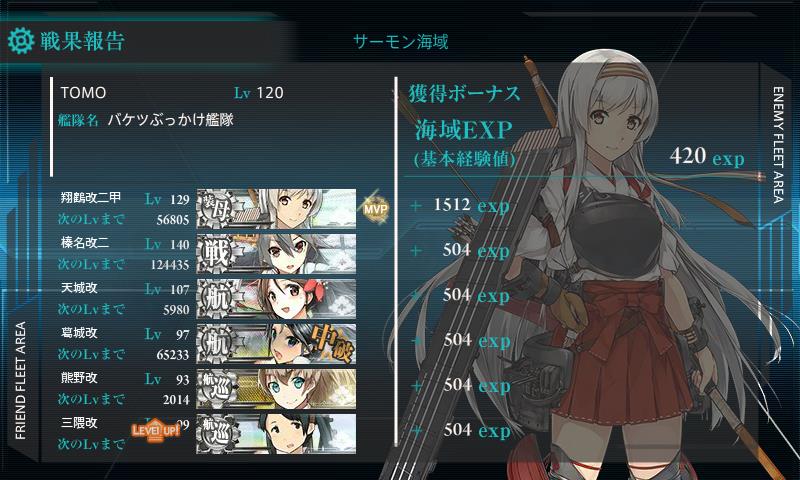Select 翔鶴改二甲 ship banner
The height and width of the screenshot is (480, 800).
[x=276, y=208]
